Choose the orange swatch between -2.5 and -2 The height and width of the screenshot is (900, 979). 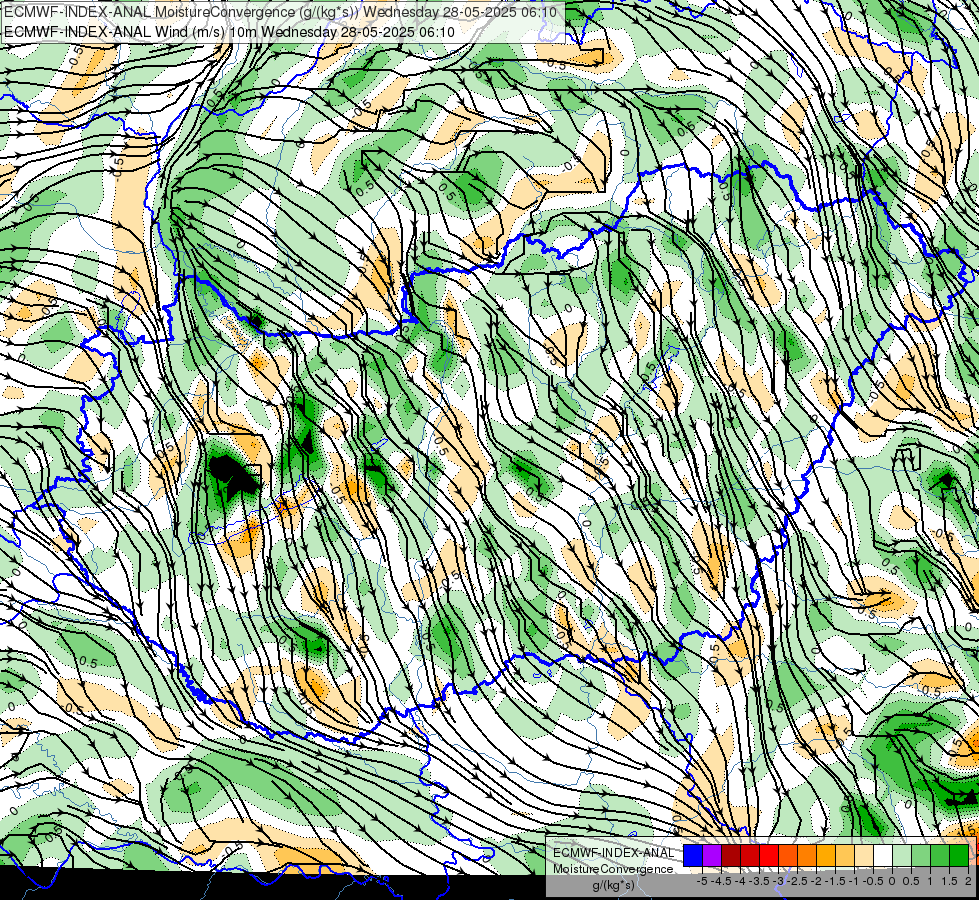[807, 856]
